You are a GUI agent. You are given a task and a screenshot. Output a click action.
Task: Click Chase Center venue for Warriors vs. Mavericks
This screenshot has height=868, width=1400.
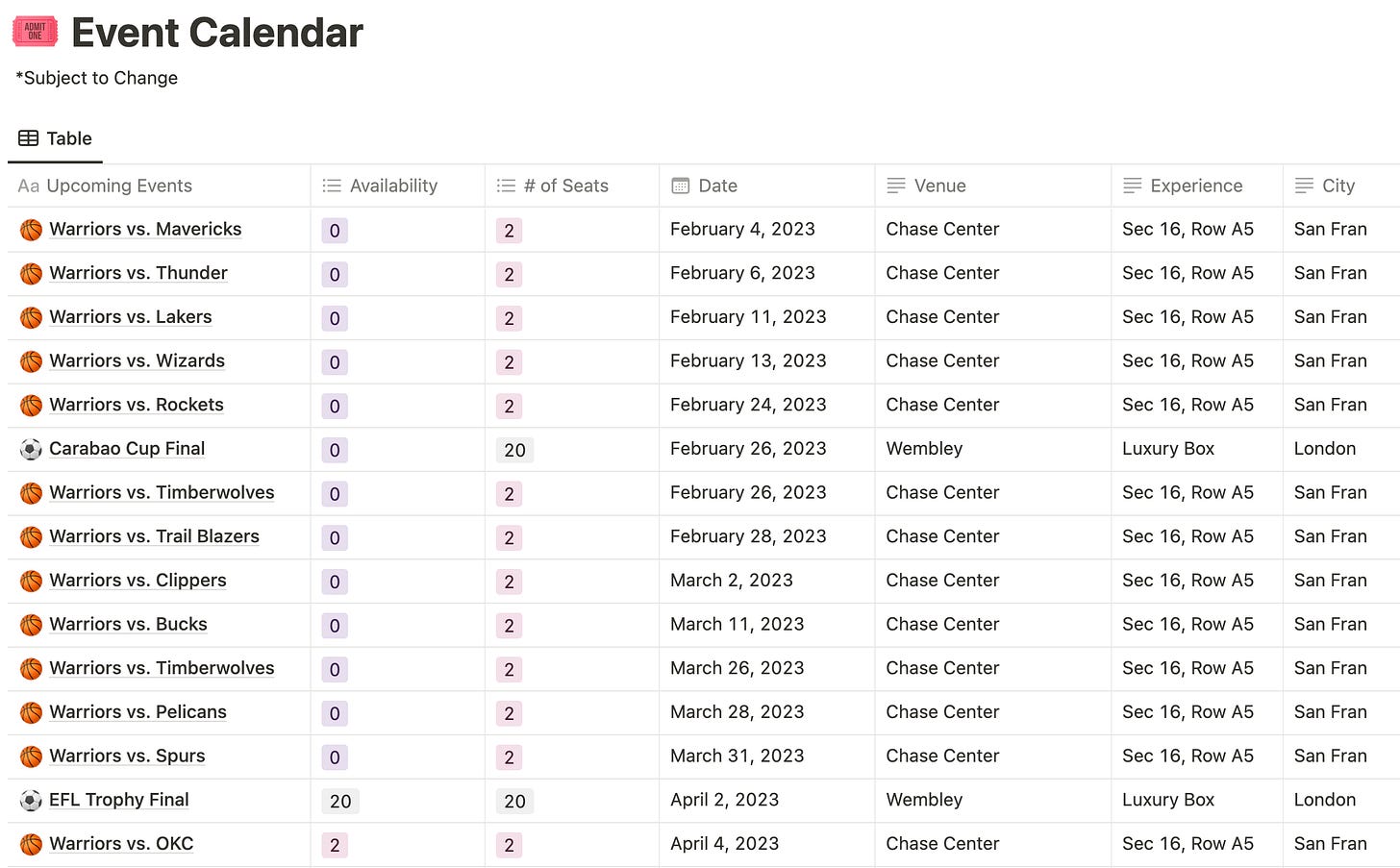coord(942,229)
